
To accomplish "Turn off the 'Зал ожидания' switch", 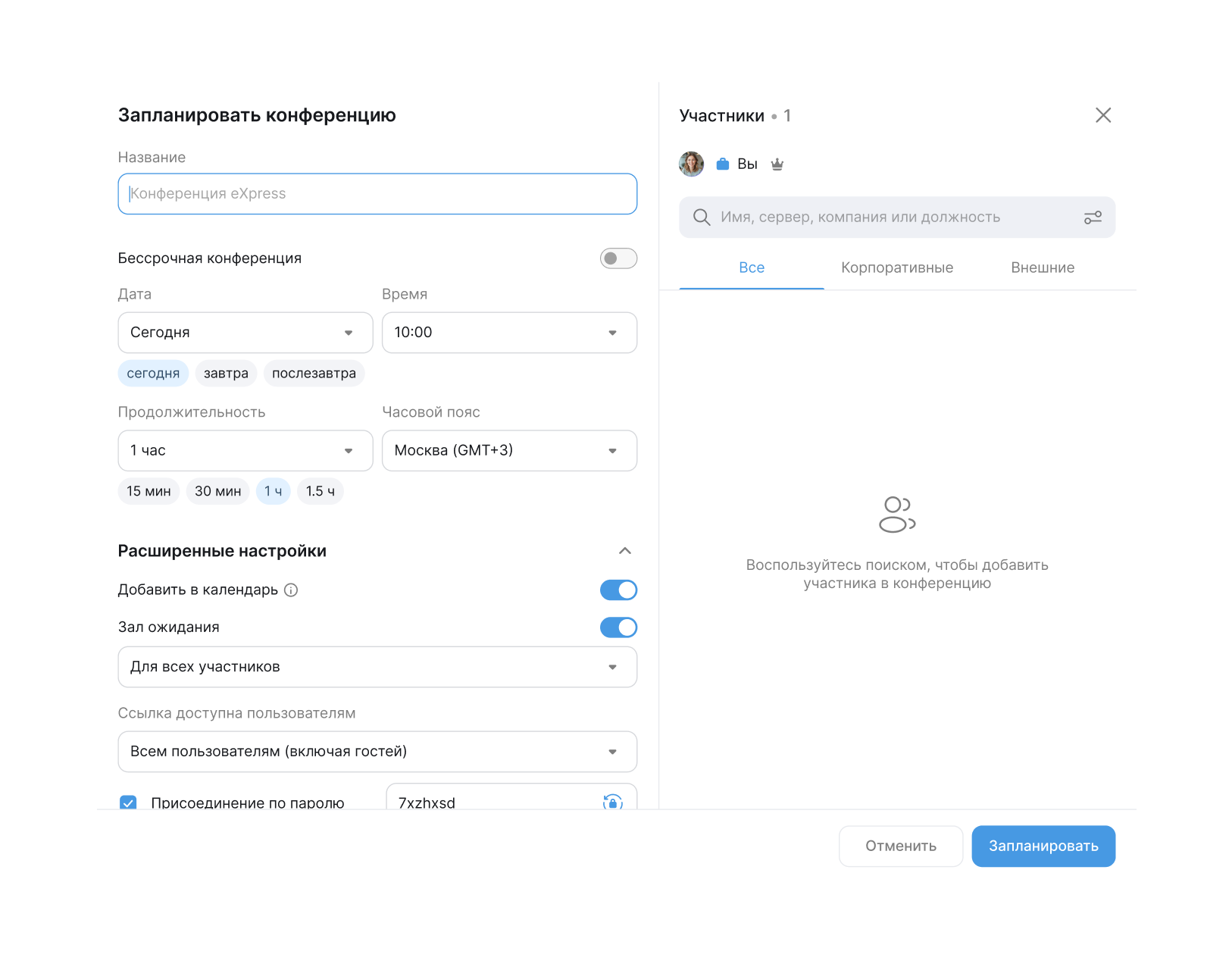I will point(618,627).
